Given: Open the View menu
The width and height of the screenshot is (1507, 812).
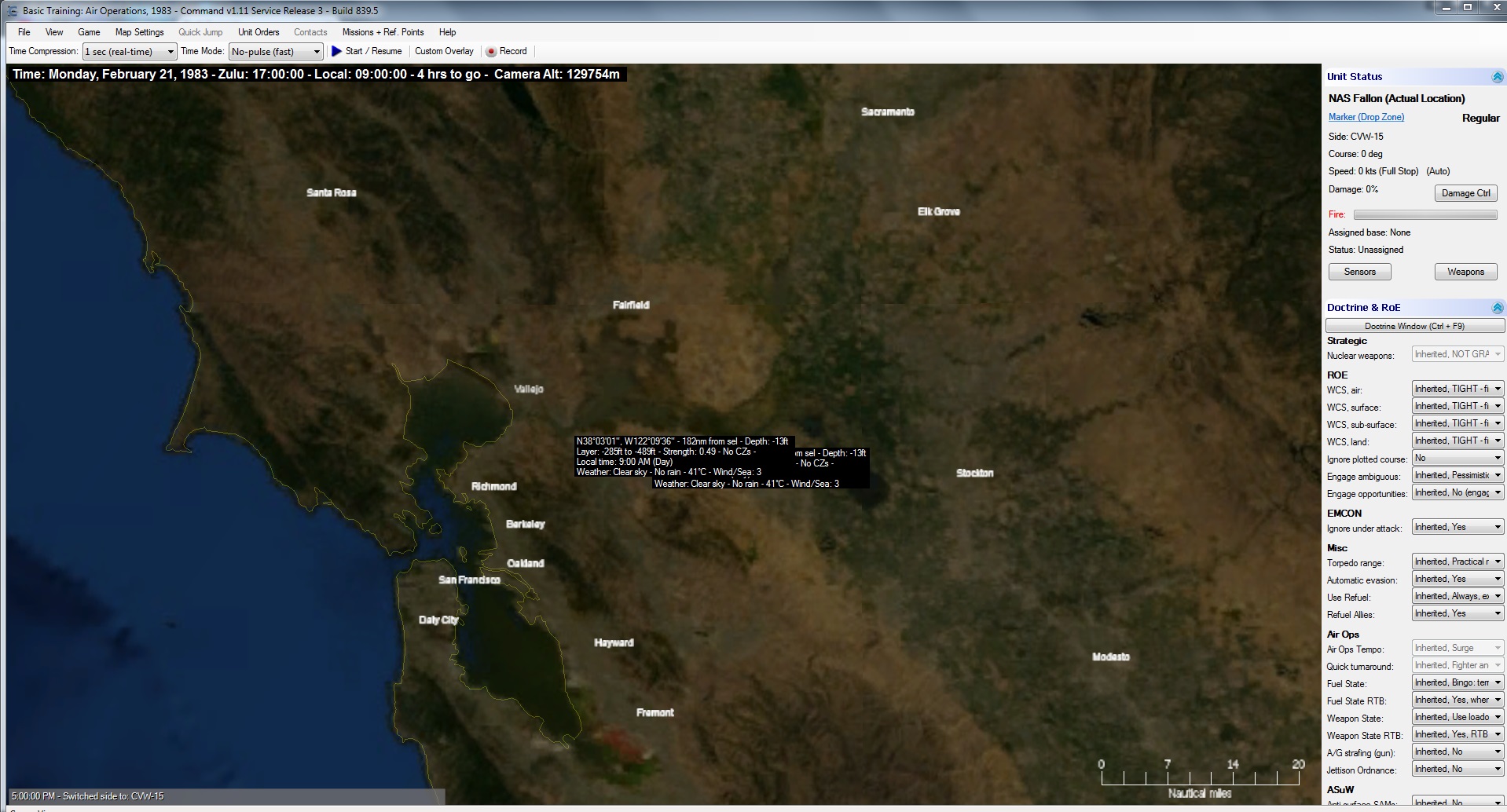Looking at the screenshot, I should click(54, 32).
